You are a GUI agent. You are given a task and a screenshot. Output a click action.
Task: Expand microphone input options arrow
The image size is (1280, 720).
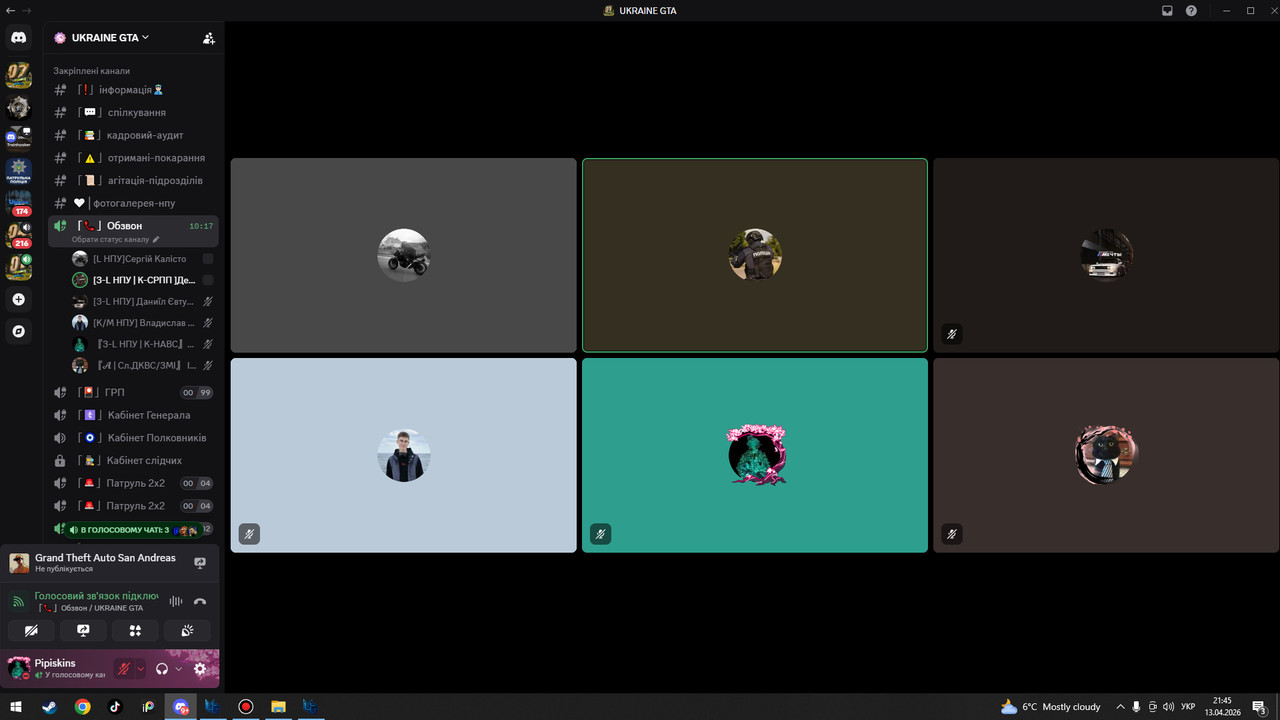[141, 669]
